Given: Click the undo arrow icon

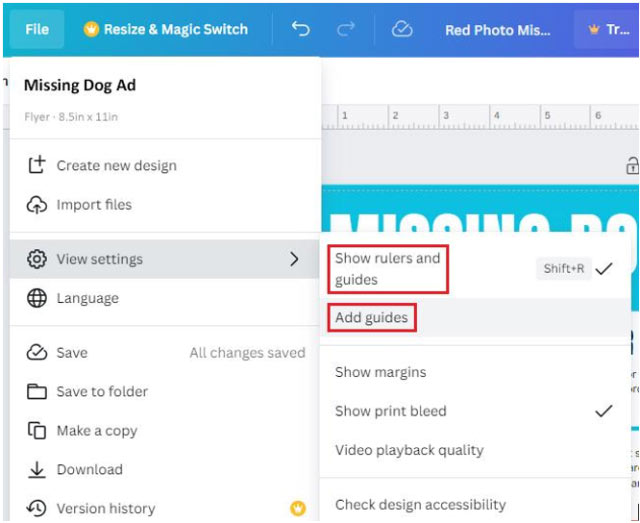Looking at the screenshot, I should [300, 30].
